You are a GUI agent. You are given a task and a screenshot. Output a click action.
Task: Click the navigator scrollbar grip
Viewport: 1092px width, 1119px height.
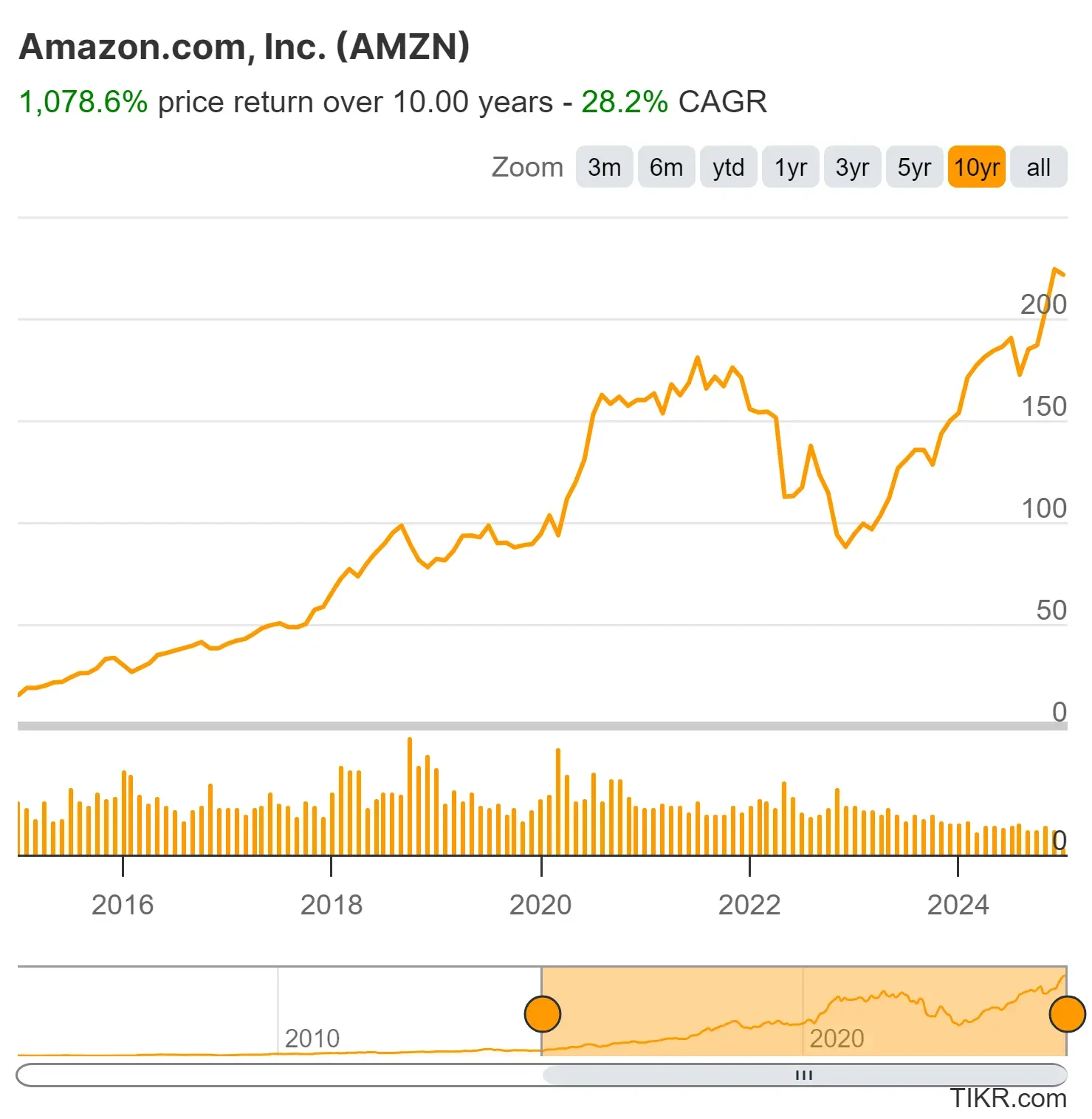[x=803, y=1075]
